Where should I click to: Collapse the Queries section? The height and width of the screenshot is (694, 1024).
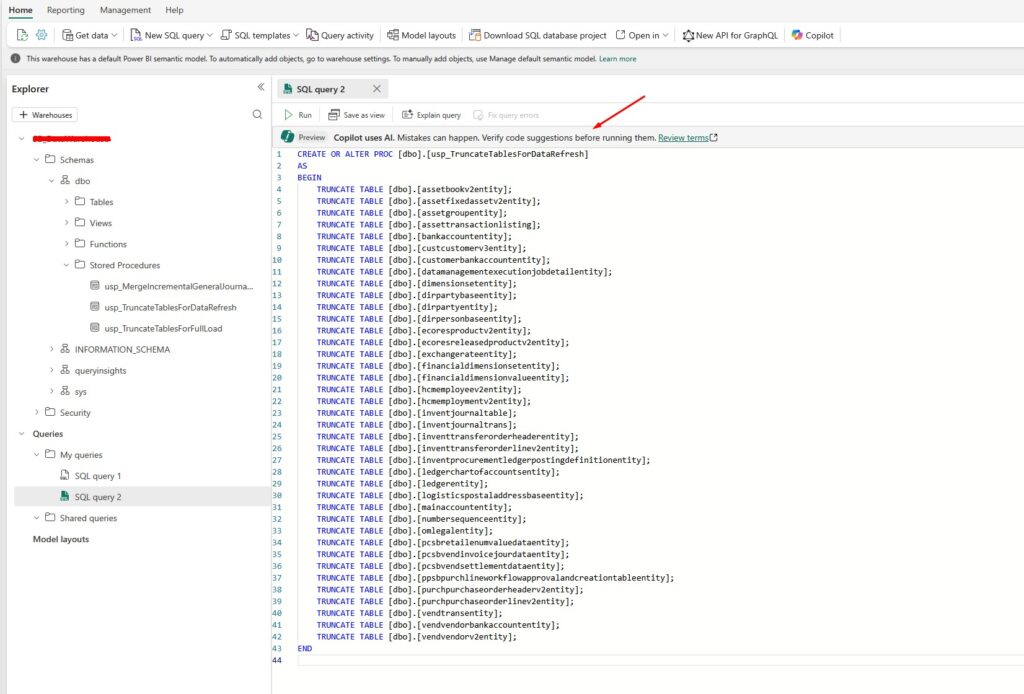coord(22,434)
